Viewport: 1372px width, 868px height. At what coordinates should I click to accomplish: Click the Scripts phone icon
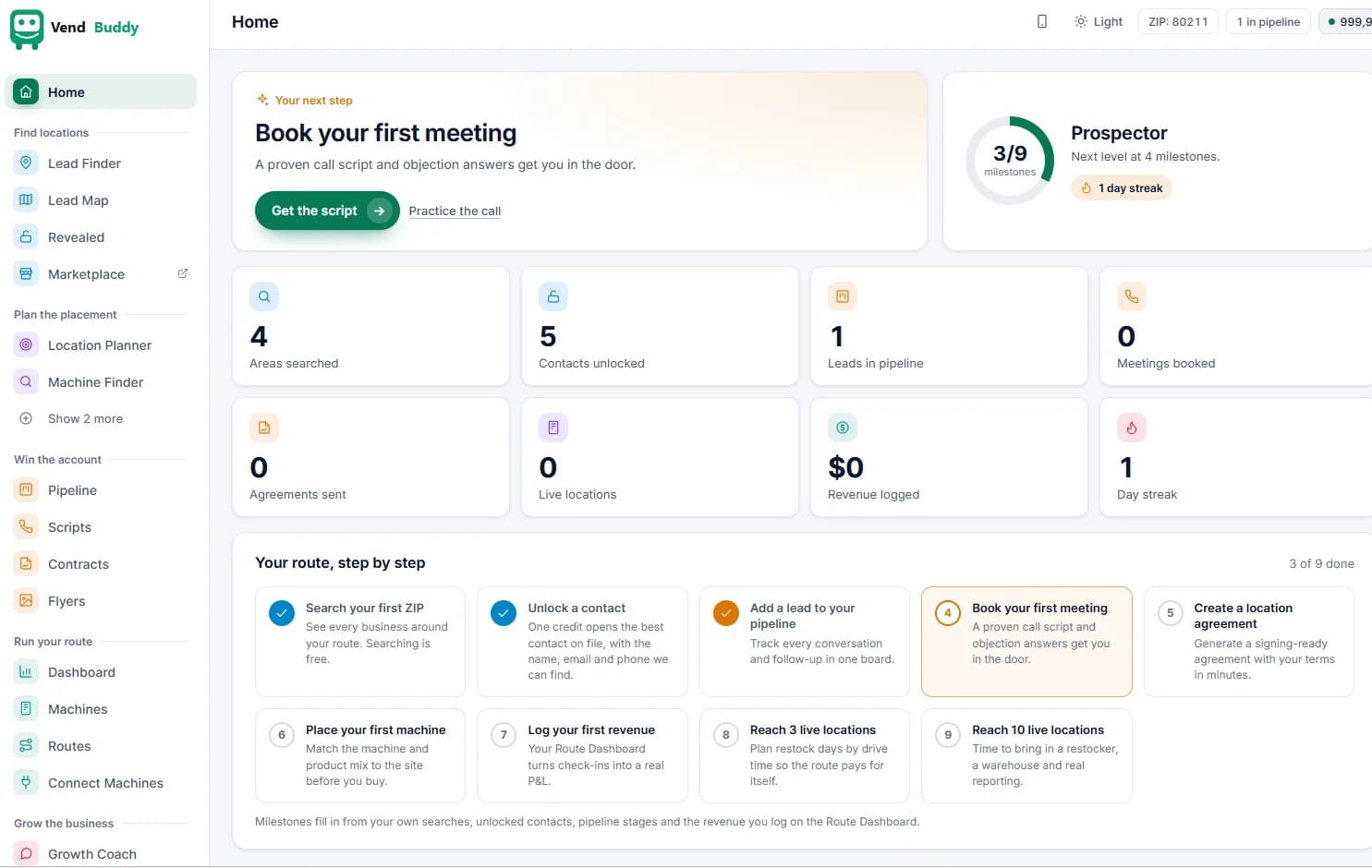(x=26, y=527)
